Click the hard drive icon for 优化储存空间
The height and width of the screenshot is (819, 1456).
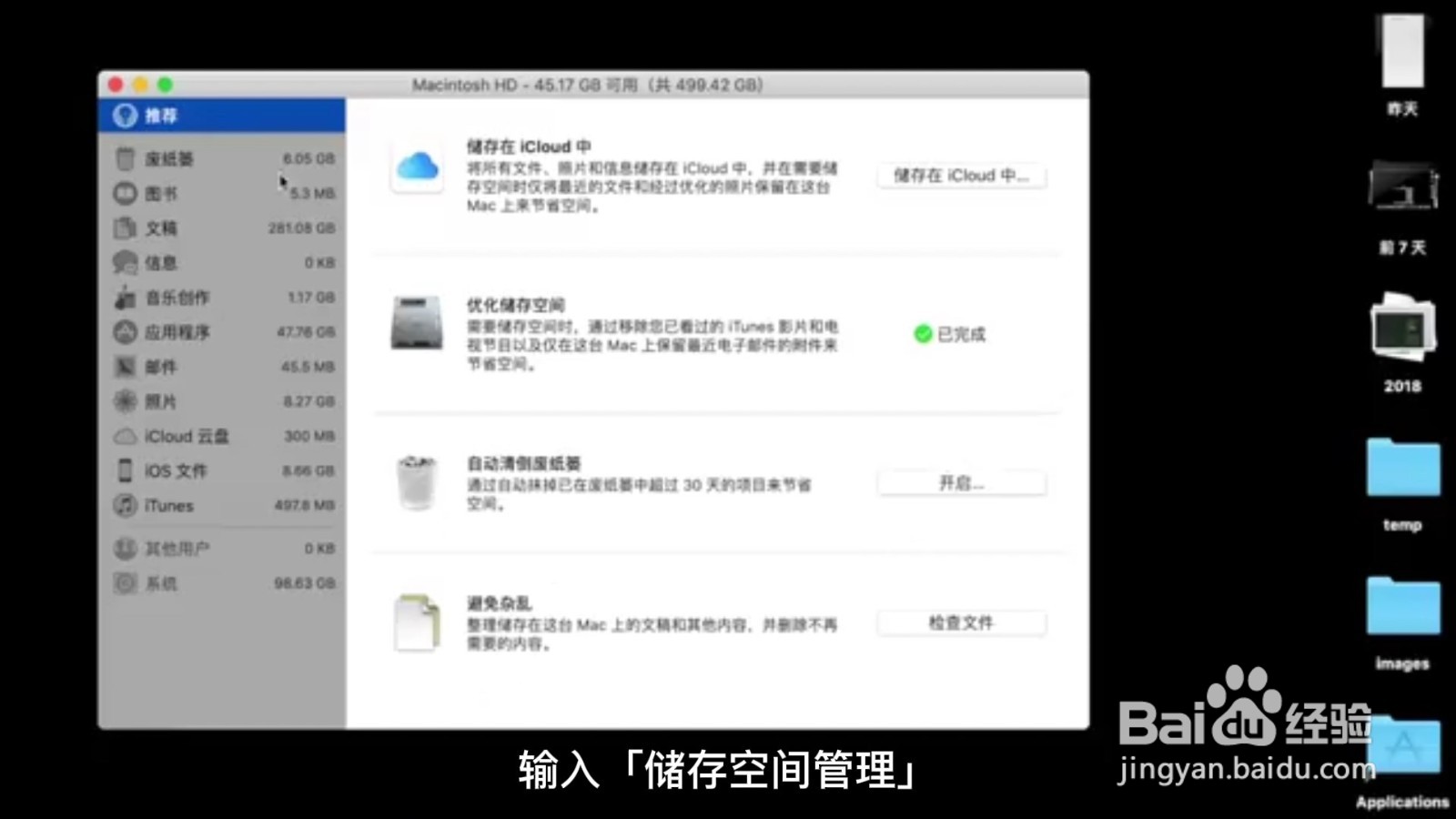417,323
